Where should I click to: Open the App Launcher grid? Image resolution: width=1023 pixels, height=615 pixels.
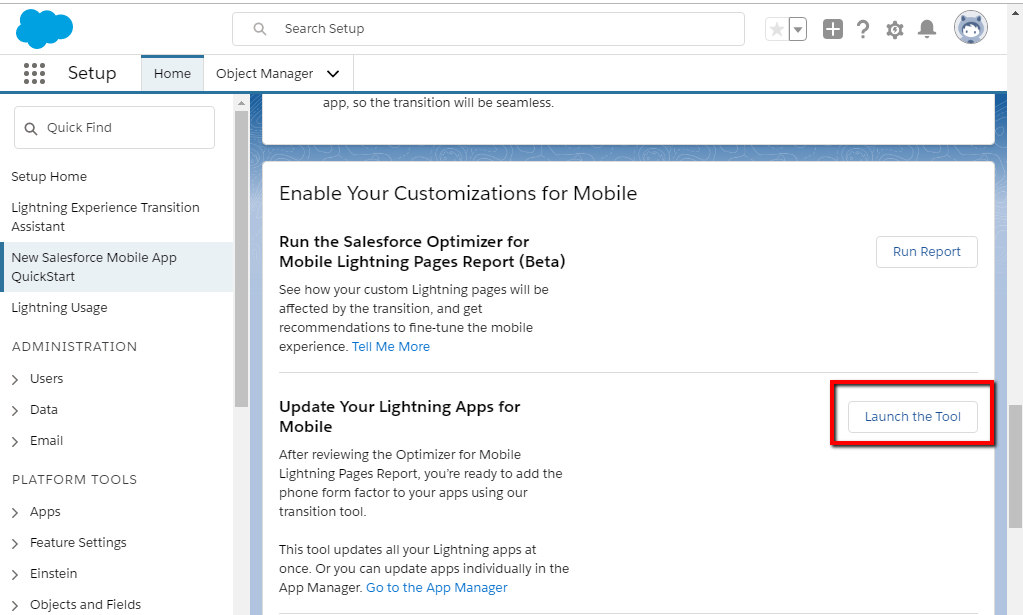34,73
